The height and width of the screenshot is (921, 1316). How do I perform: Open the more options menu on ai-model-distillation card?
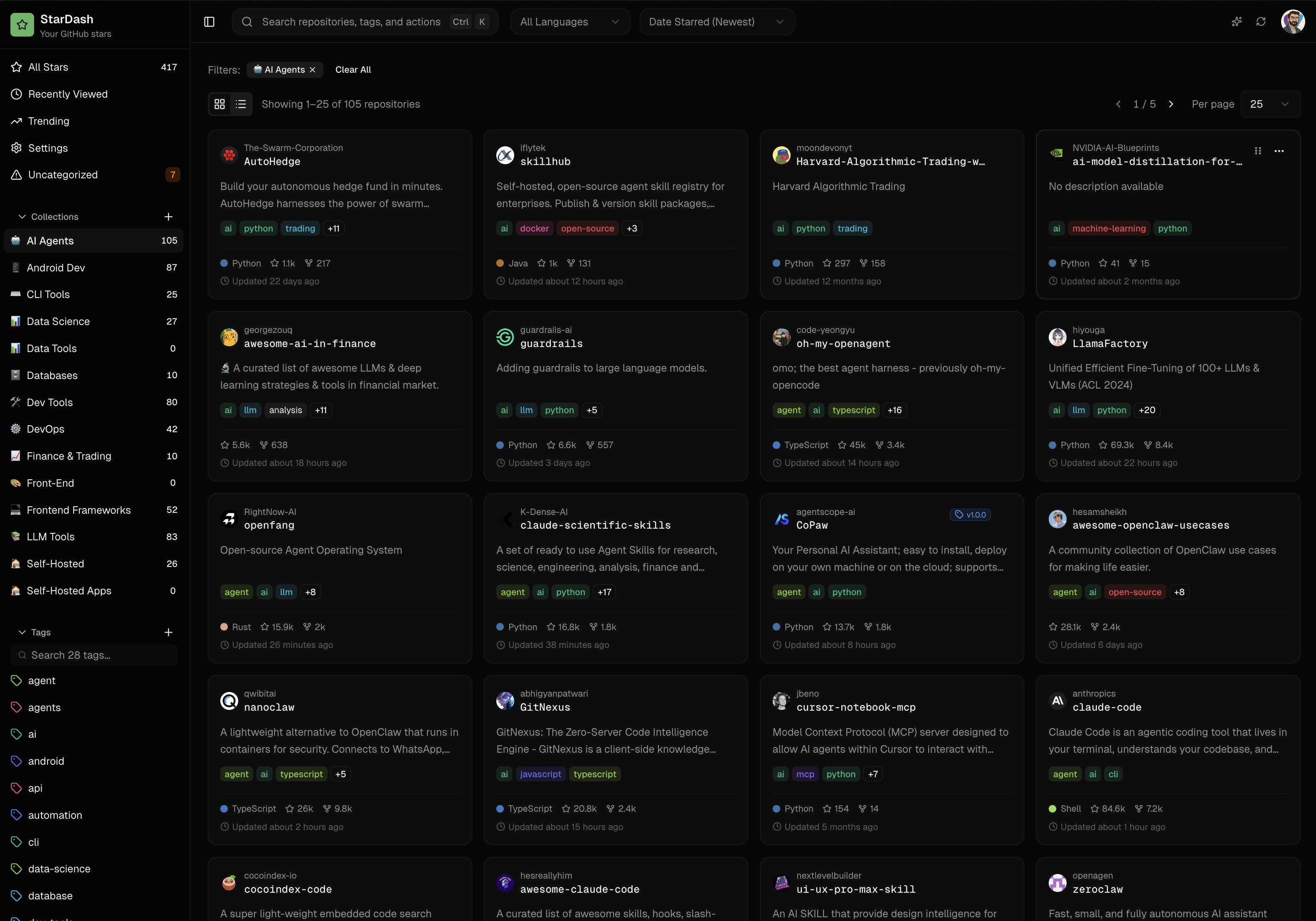(1279, 151)
